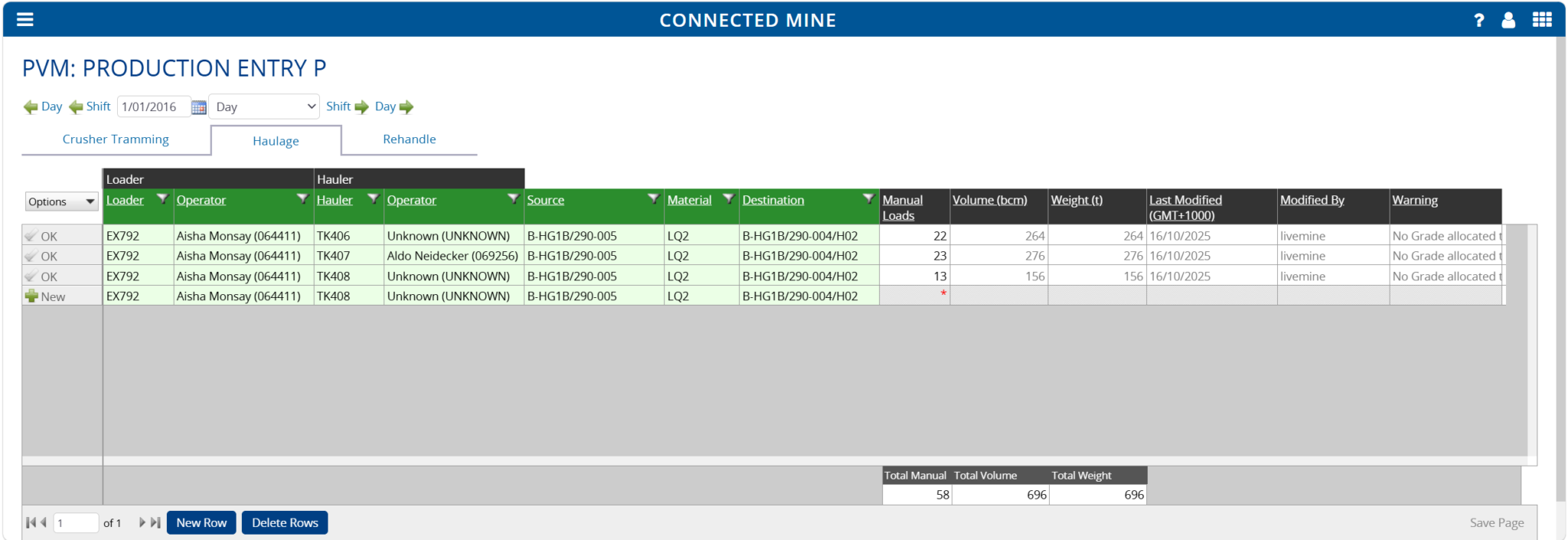Click Save Page

(1497, 522)
